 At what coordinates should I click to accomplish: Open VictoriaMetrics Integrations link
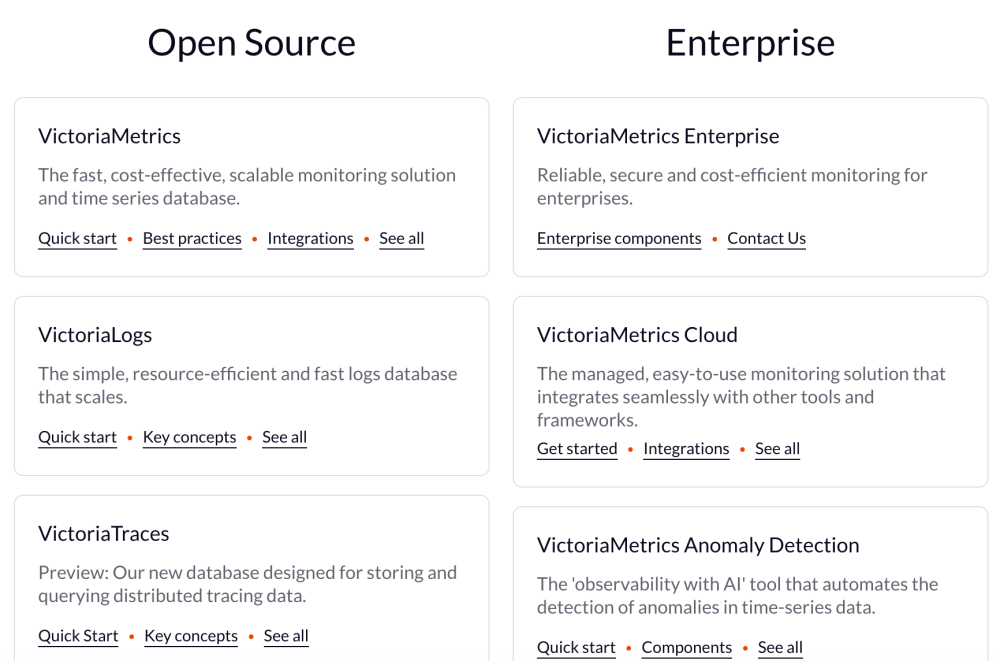310,238
